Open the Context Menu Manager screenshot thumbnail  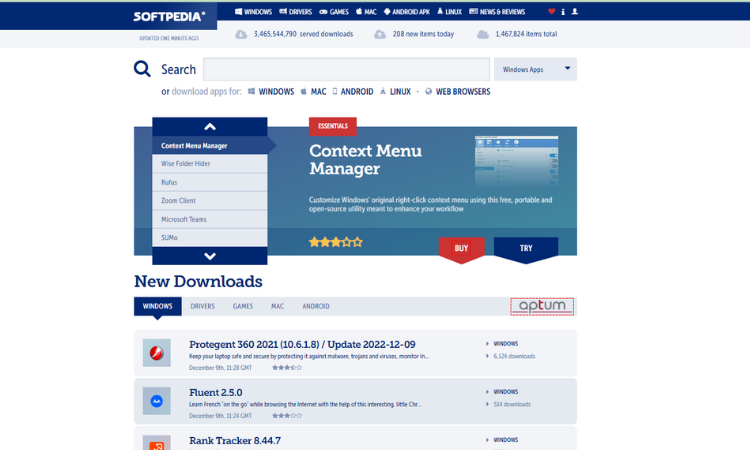tap(516, 161)
